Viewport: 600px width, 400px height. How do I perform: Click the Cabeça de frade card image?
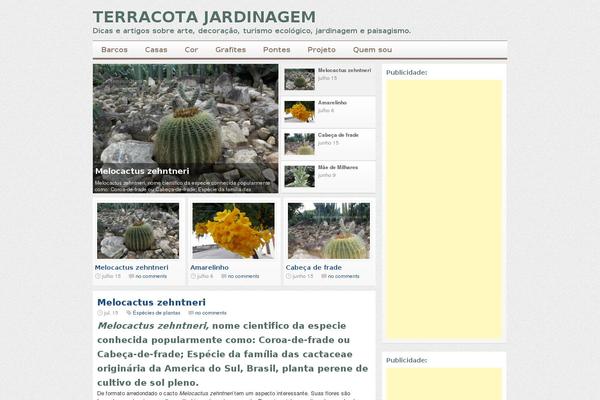pyautogui.click(x=329, y=231)
